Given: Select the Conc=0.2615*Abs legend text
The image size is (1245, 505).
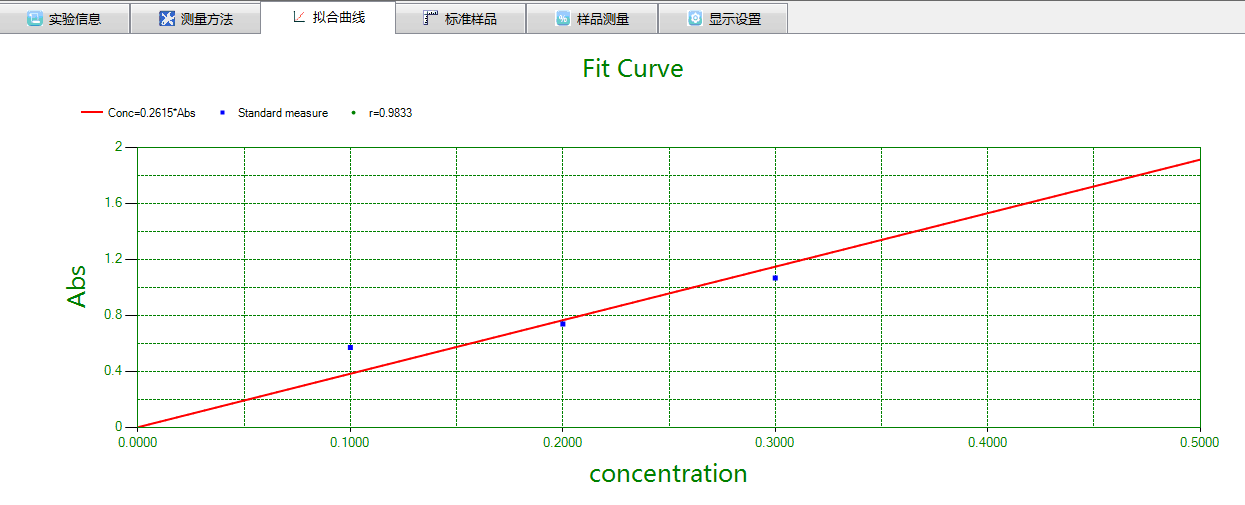Looking at the screenshot, I should (151, 113).
